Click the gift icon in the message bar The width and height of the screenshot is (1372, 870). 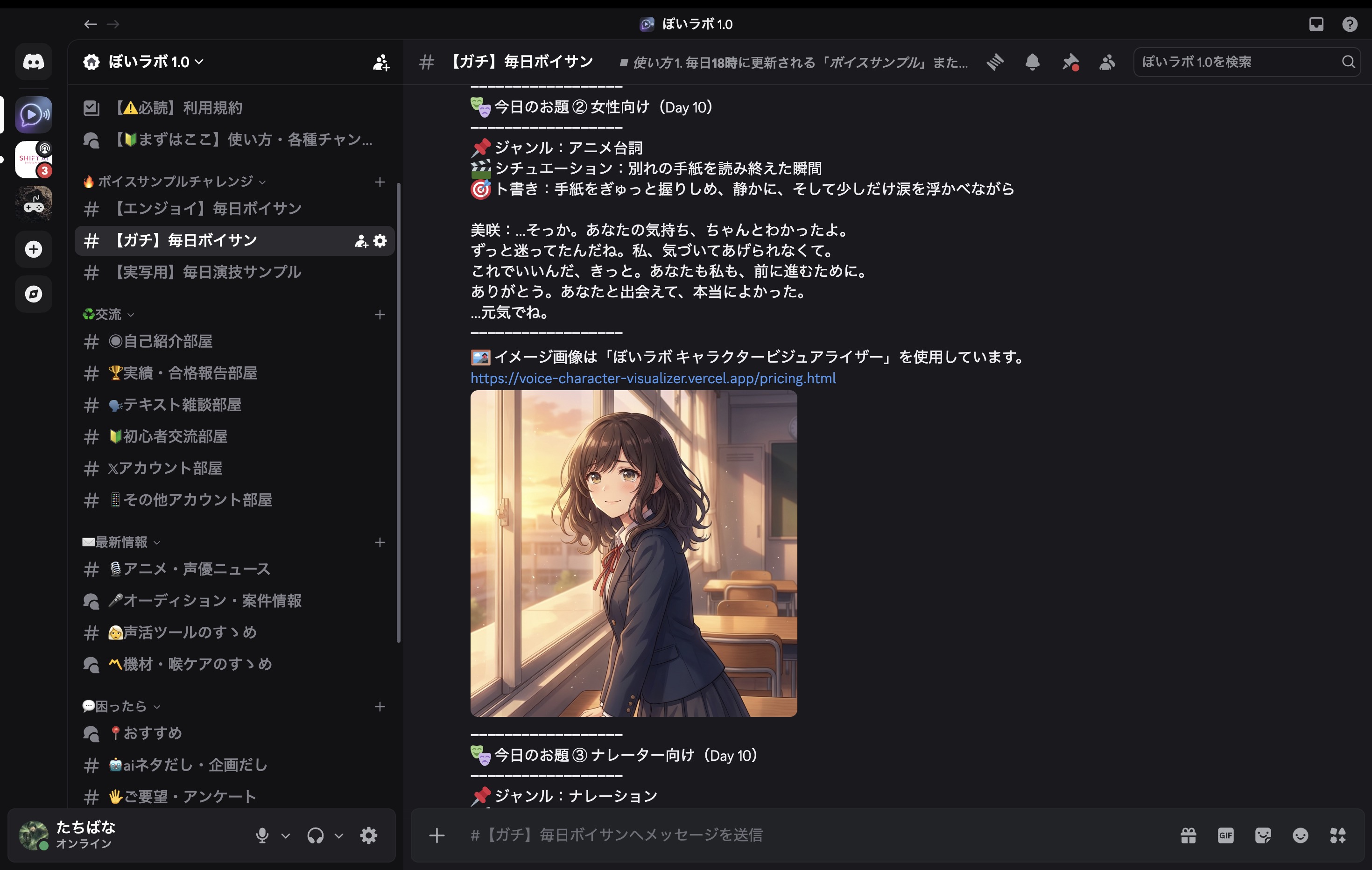(1189, 835)
